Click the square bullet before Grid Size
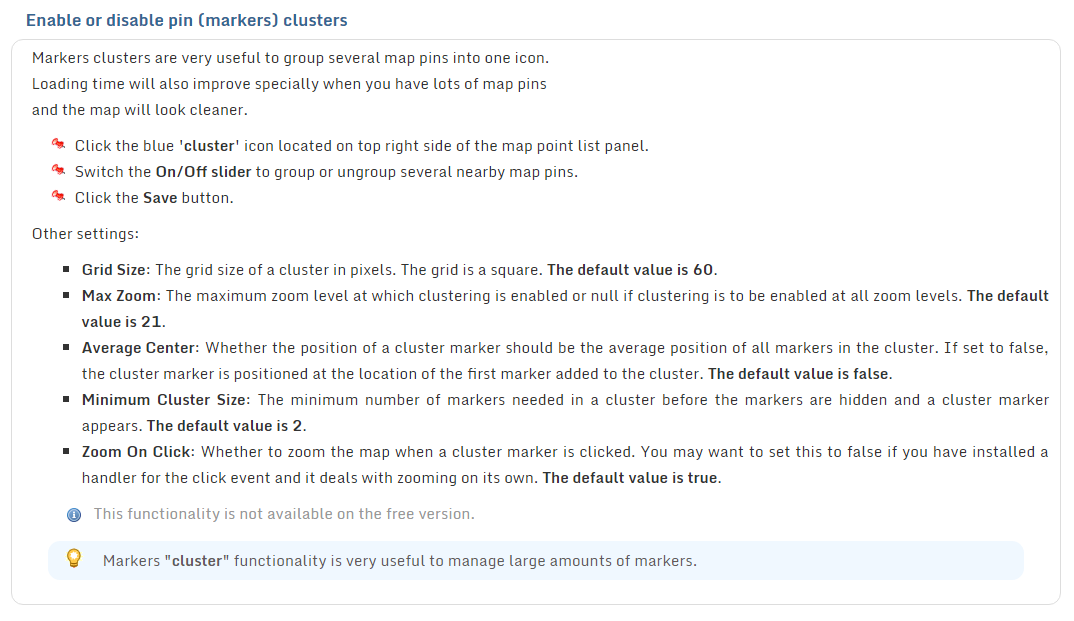Viewport: 1074px width, 621px height. coord(66,269)
